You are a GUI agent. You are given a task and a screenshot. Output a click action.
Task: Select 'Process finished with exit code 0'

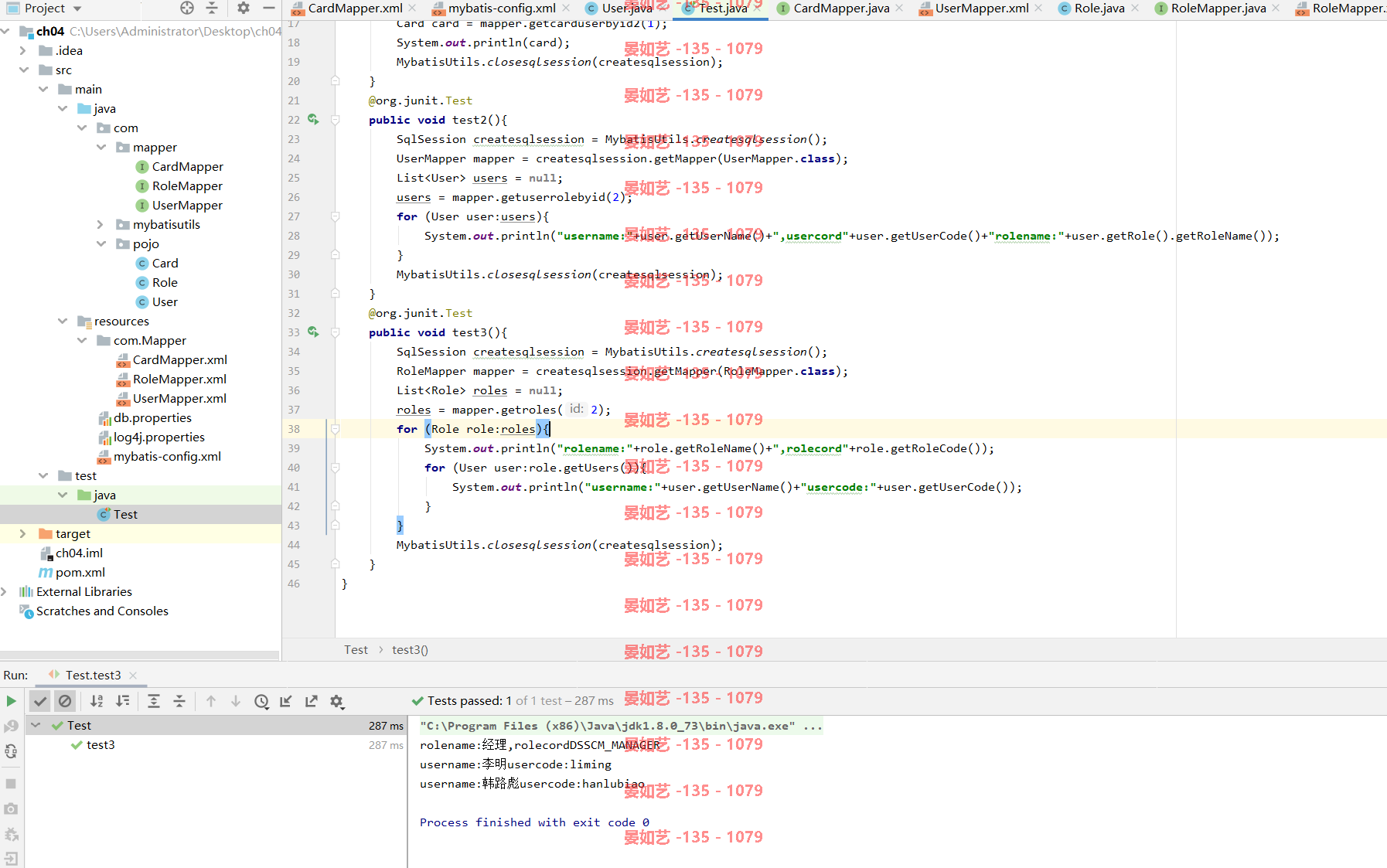pyautogui.click(x=534, y=822)
